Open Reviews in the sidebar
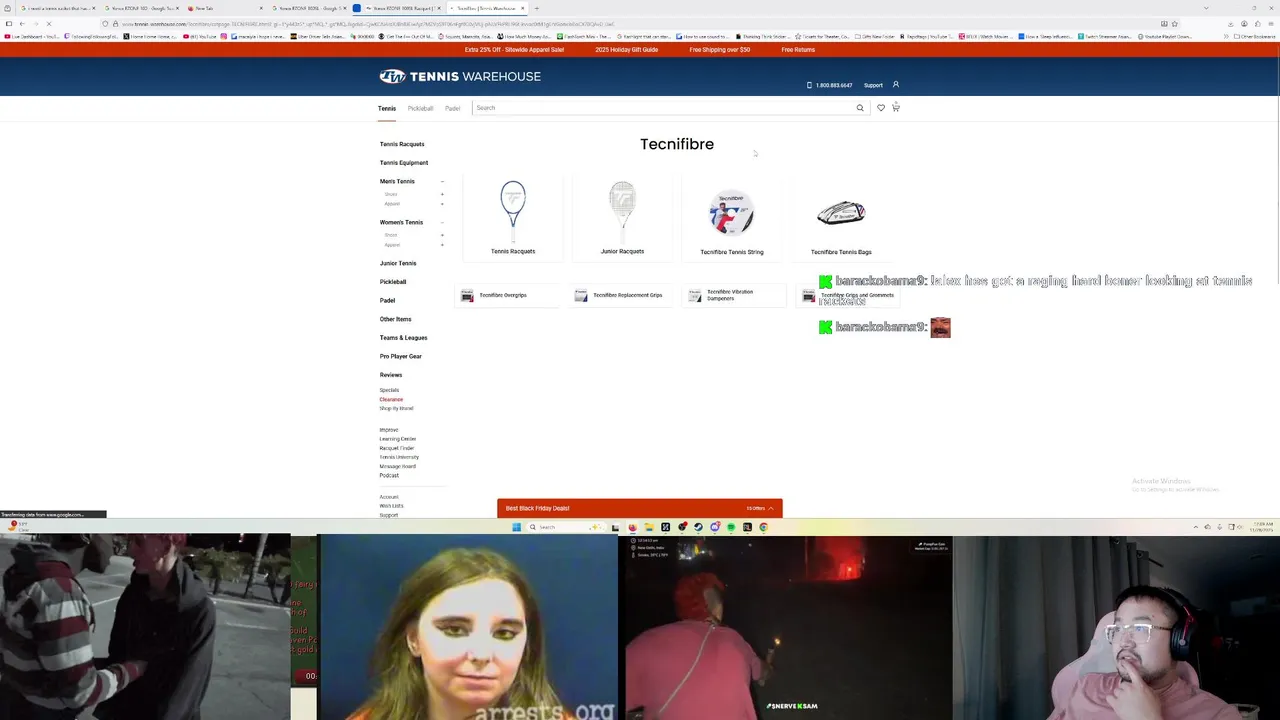The width and height of the screenshot is (1280, 720). pyautogui.click(x=391, y=375)
